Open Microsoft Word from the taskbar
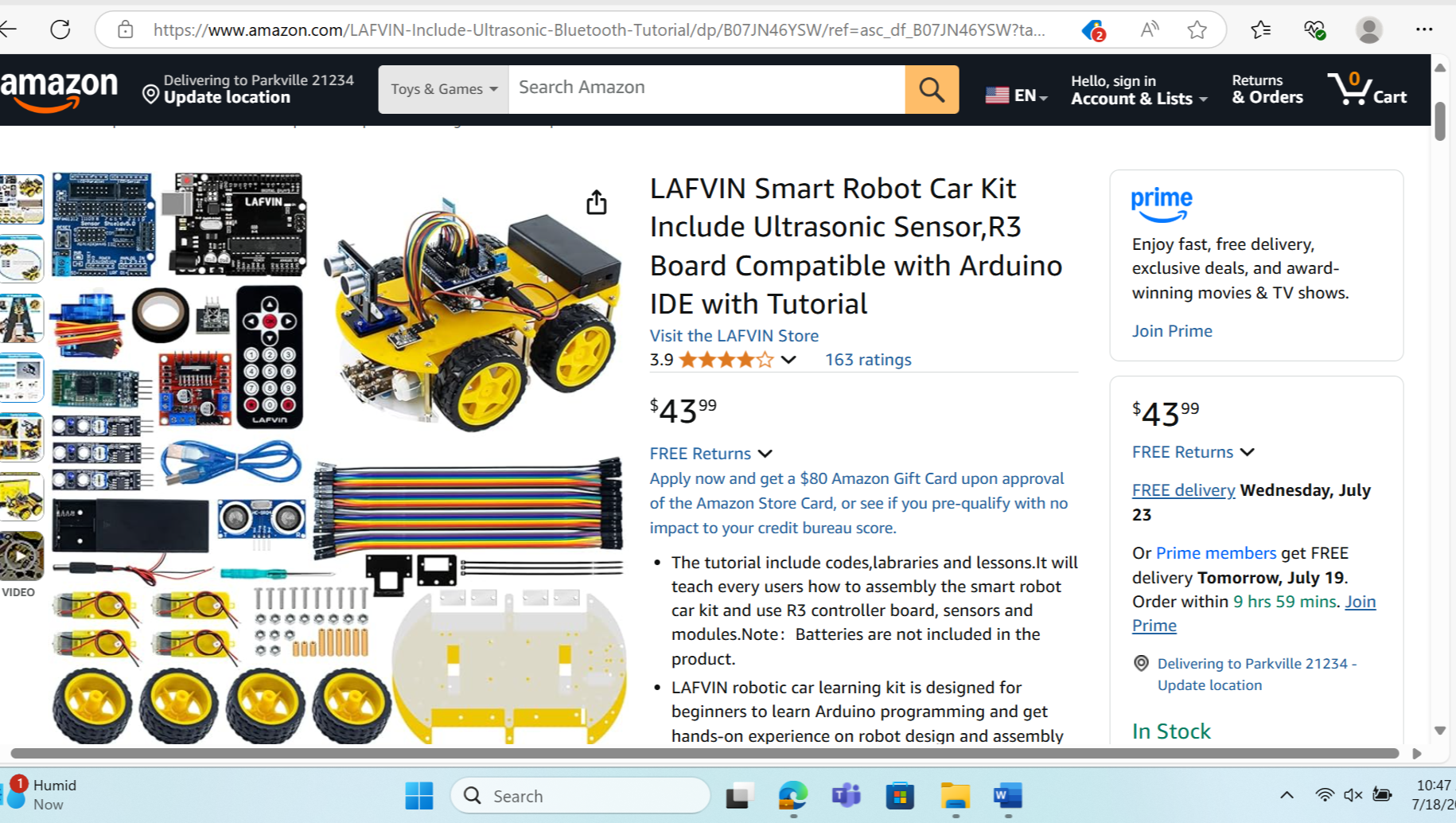This screenshot has height=823, width=1456. click(1007, 795)
